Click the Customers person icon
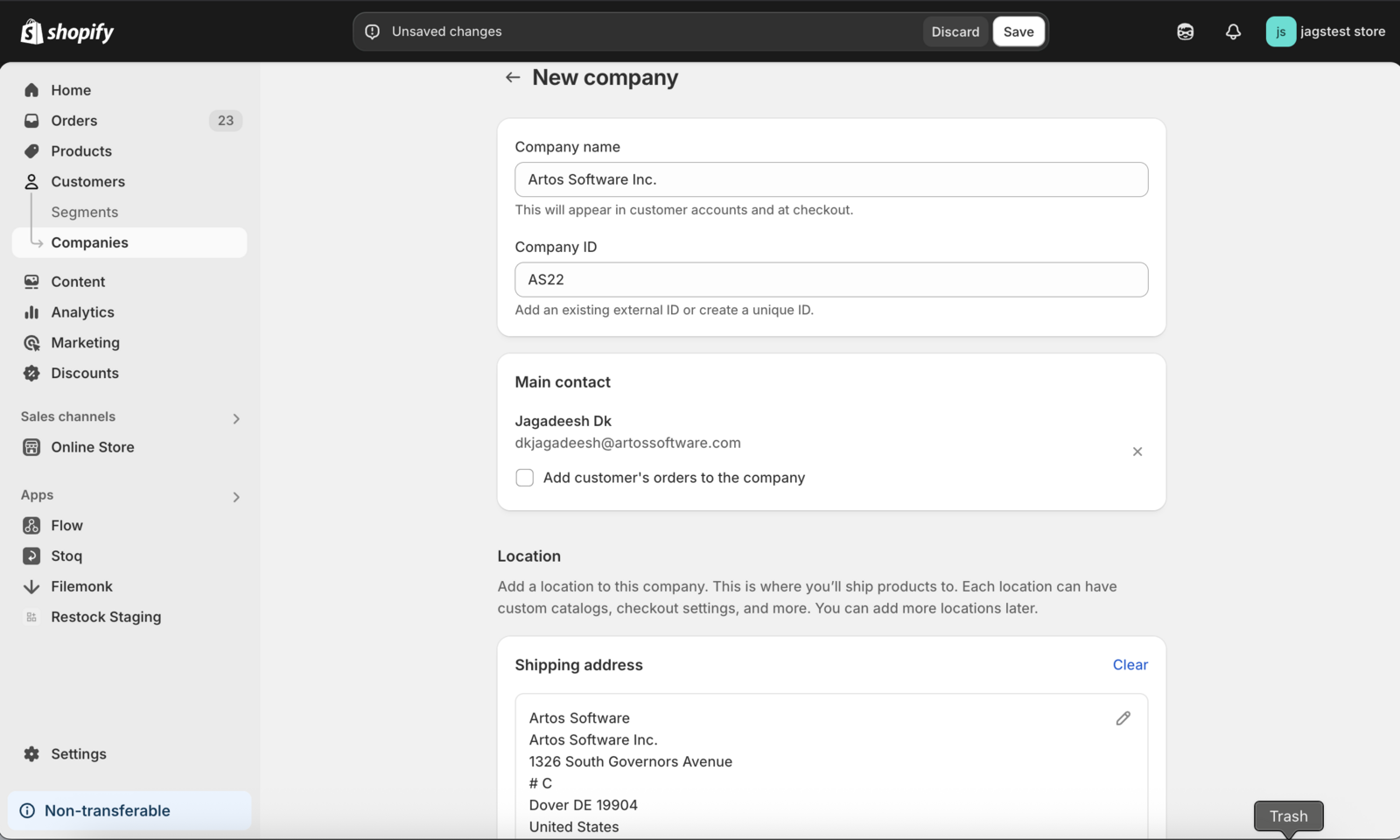Screen dimensions: 1400x840 [31, 182]
